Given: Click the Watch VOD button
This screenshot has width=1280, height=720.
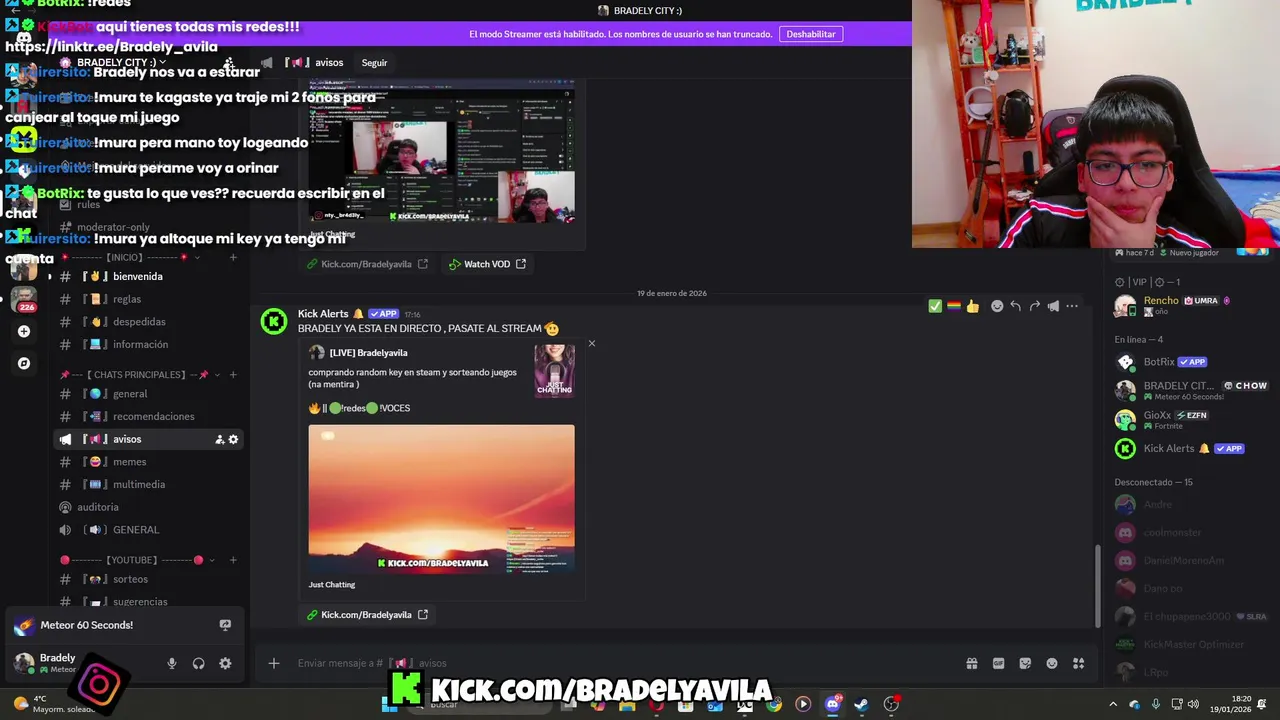Looking at the screenshot, I should pos(487,264).
